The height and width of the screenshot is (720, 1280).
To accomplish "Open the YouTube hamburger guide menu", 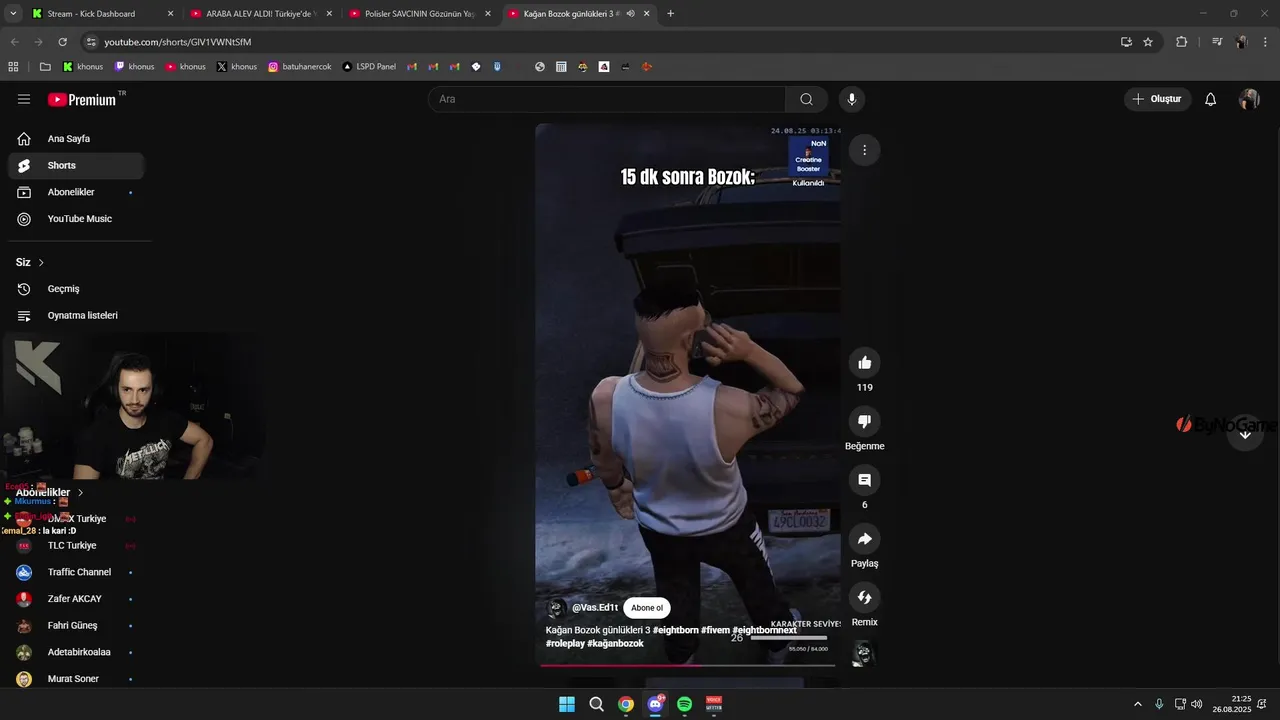I will (x=24, y=99).
